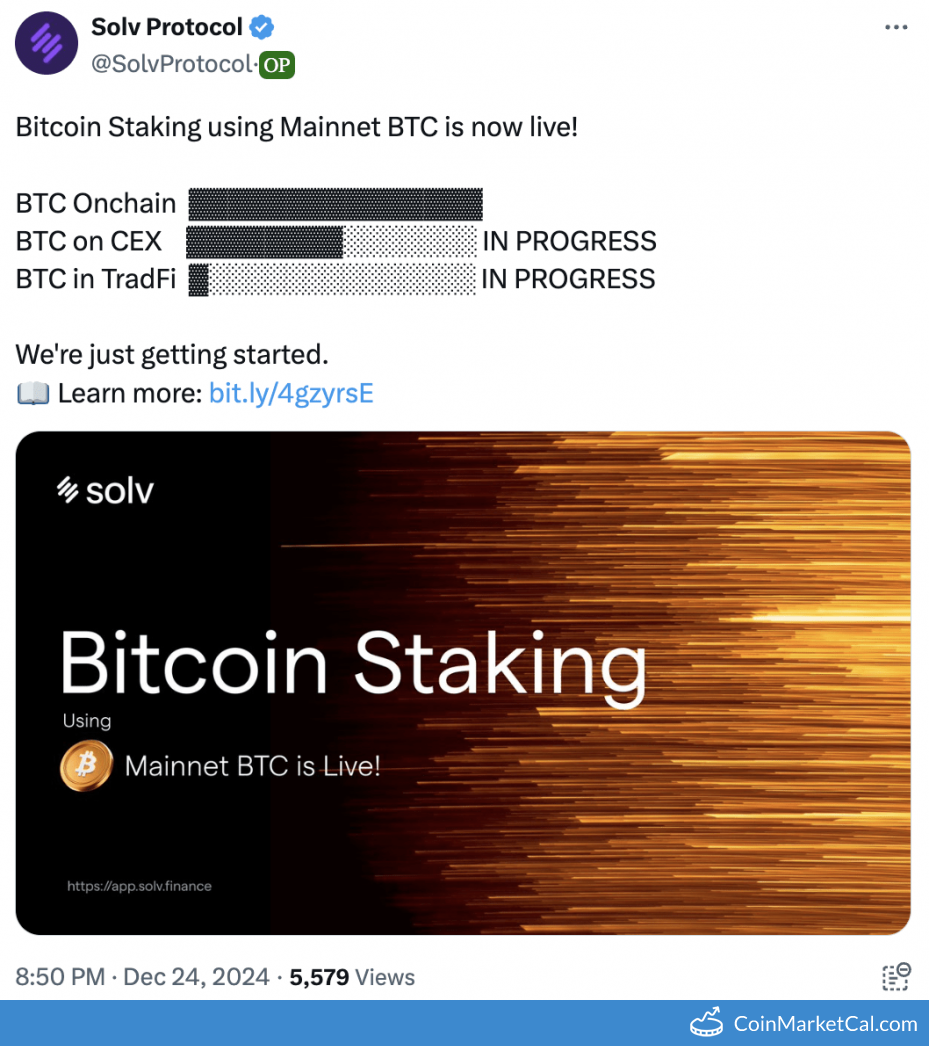Screen dimensions: 929x1046
Task: Click the open book emoji icon
Action: 33,394
